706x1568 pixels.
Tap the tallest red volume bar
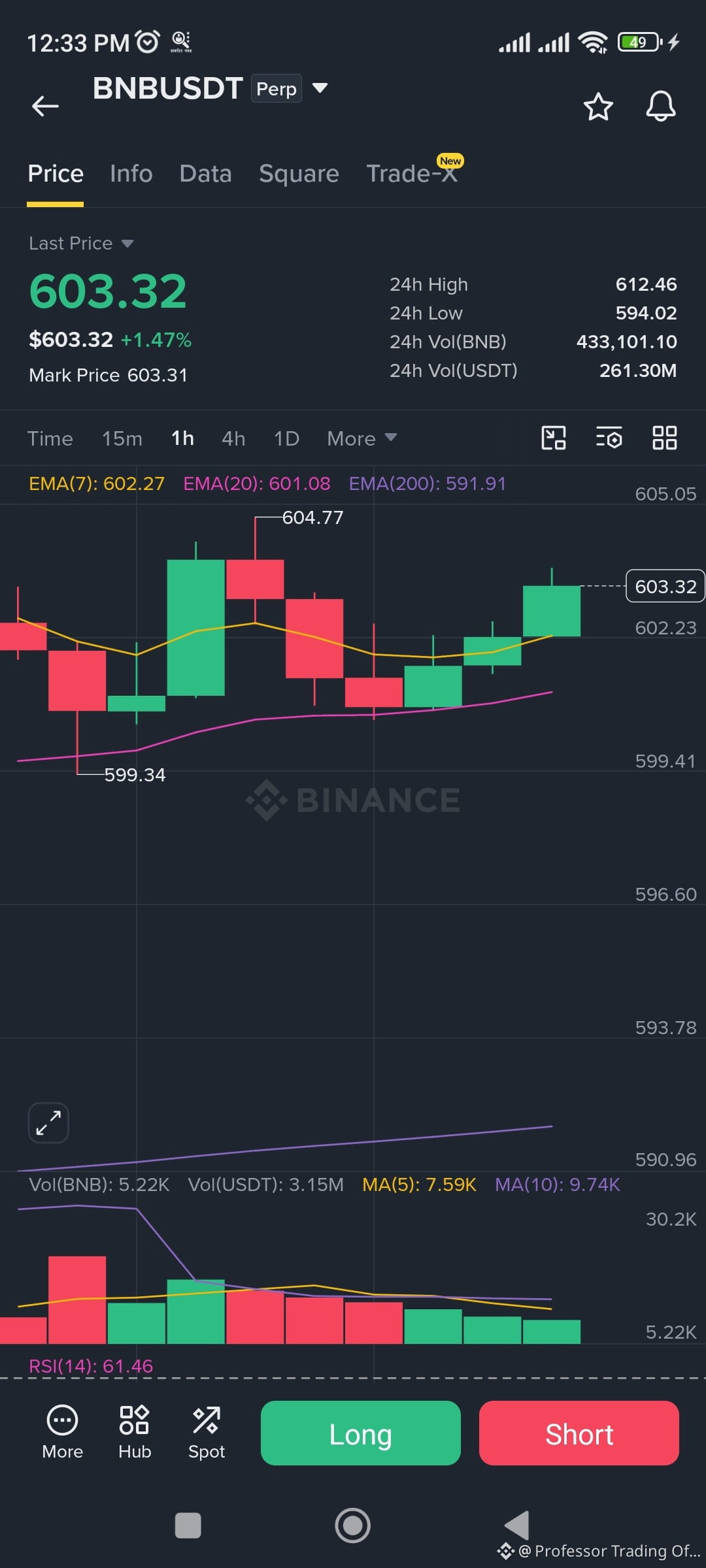point(77,1299)
